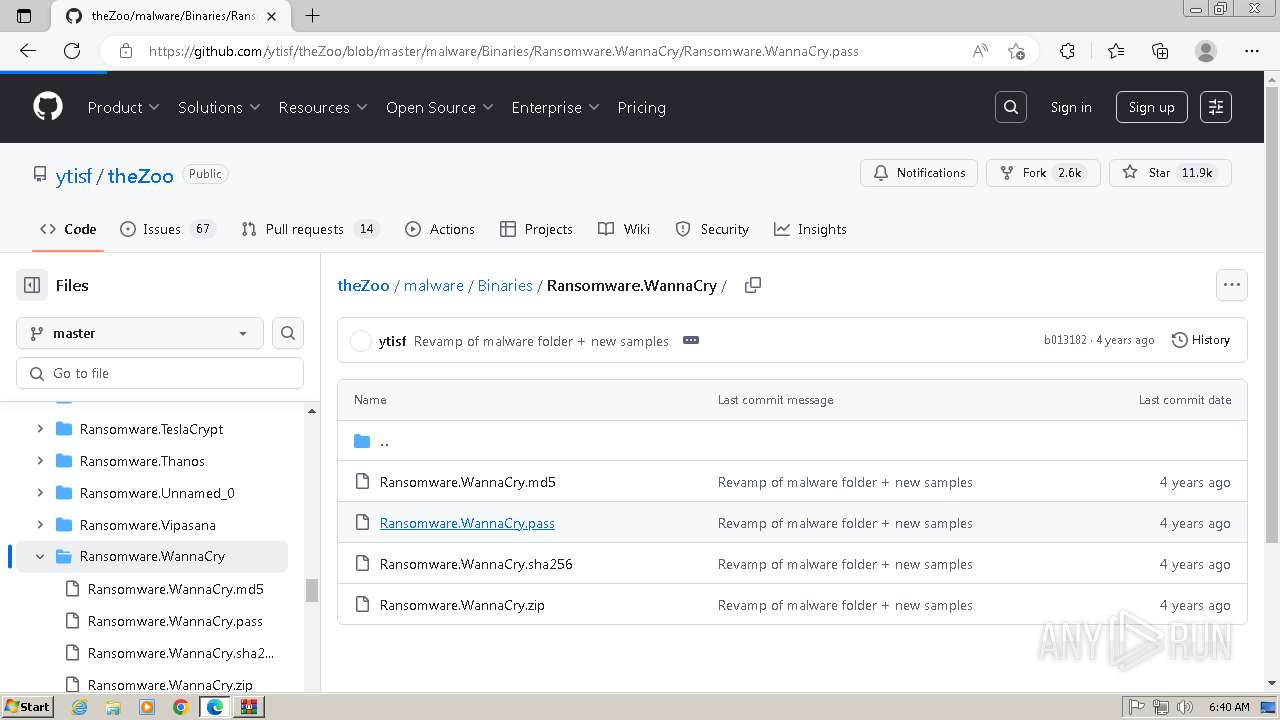Click the GitHub logo icon
The height and width of the screenshot is (720, 1280).
click(x=48, y=107)
